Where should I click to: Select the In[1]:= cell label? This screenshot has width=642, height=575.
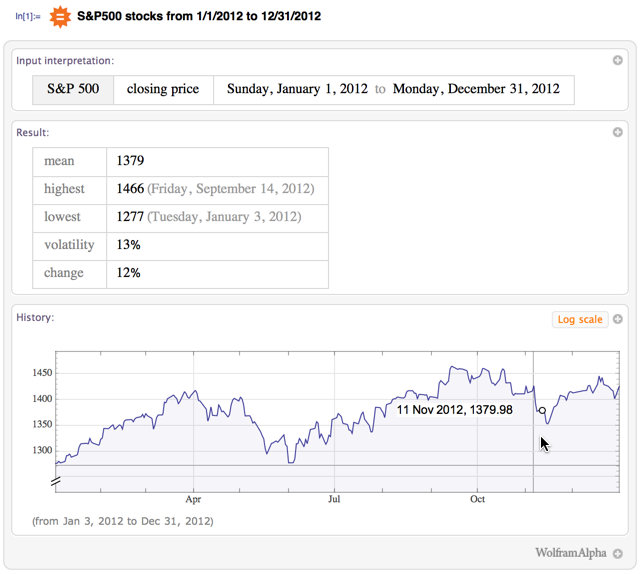coord(28,17)
